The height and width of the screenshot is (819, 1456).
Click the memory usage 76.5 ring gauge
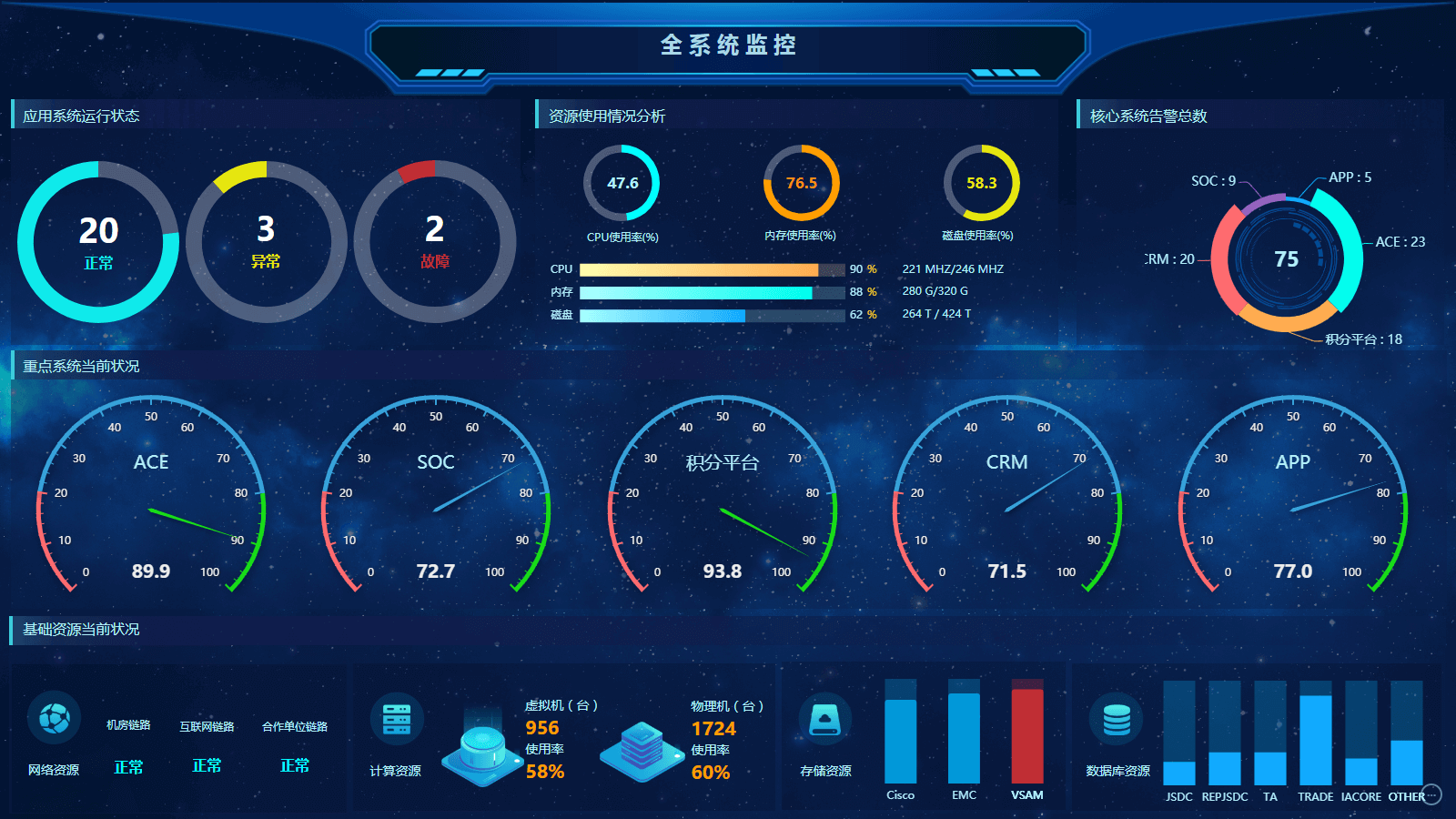pos(801,183)
